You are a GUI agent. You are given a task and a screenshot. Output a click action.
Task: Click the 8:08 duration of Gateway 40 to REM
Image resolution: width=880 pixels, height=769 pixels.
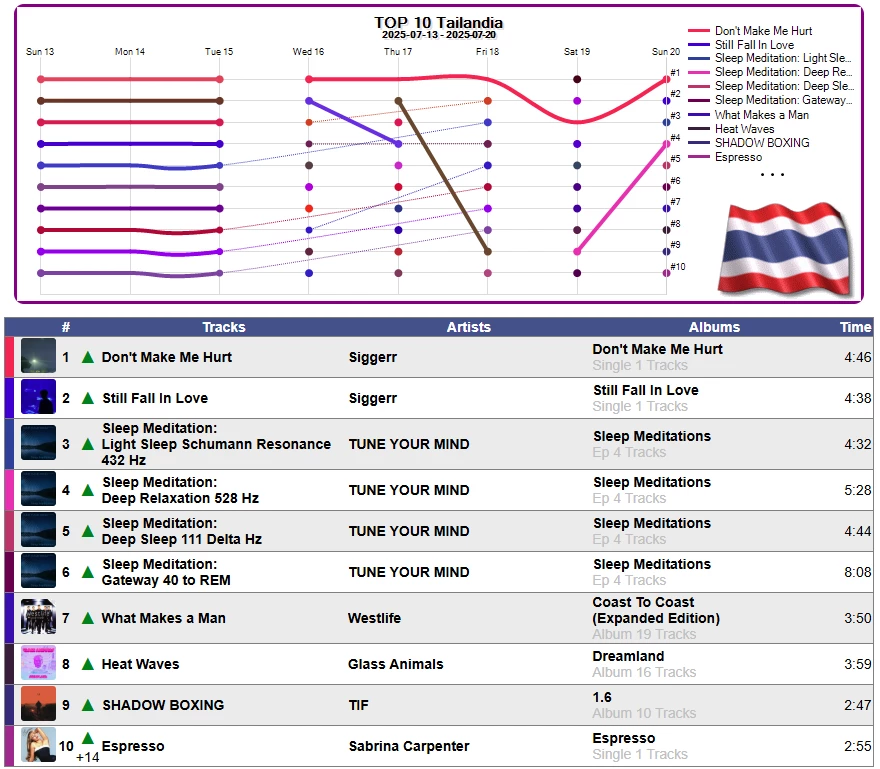858,572
